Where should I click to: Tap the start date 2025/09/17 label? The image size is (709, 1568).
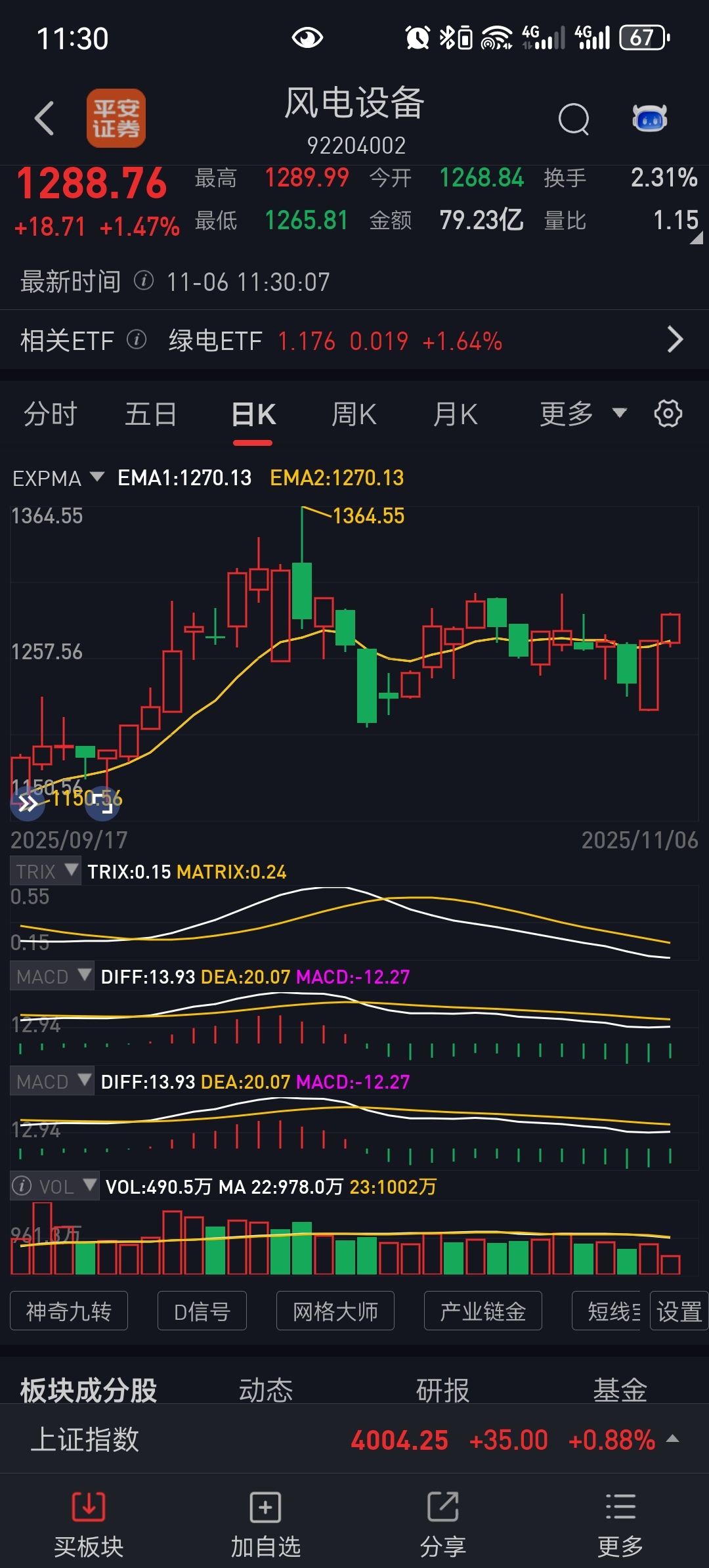(69, 840)
